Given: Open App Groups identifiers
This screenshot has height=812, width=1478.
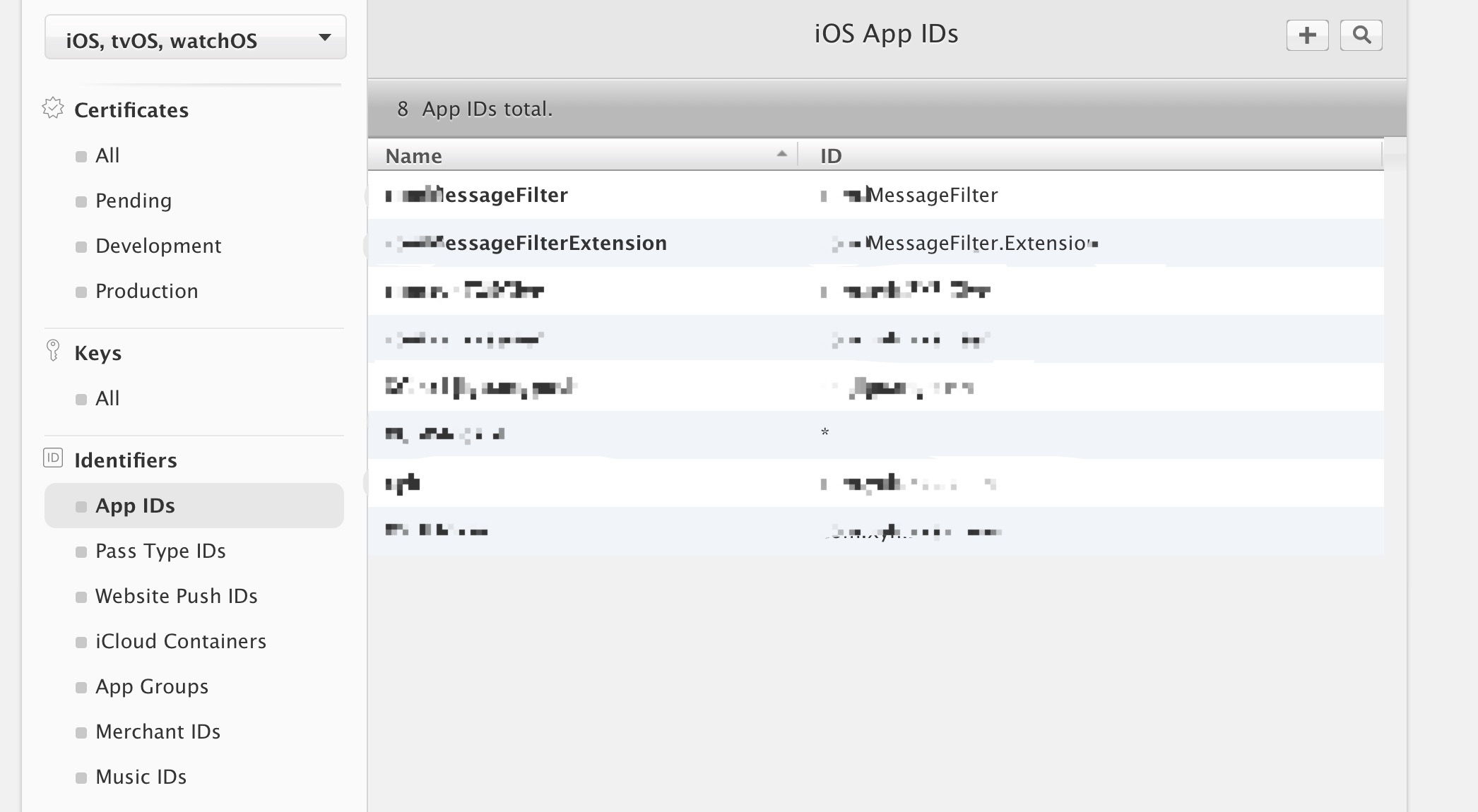Looking at the screenshot, I should point(151,686).
